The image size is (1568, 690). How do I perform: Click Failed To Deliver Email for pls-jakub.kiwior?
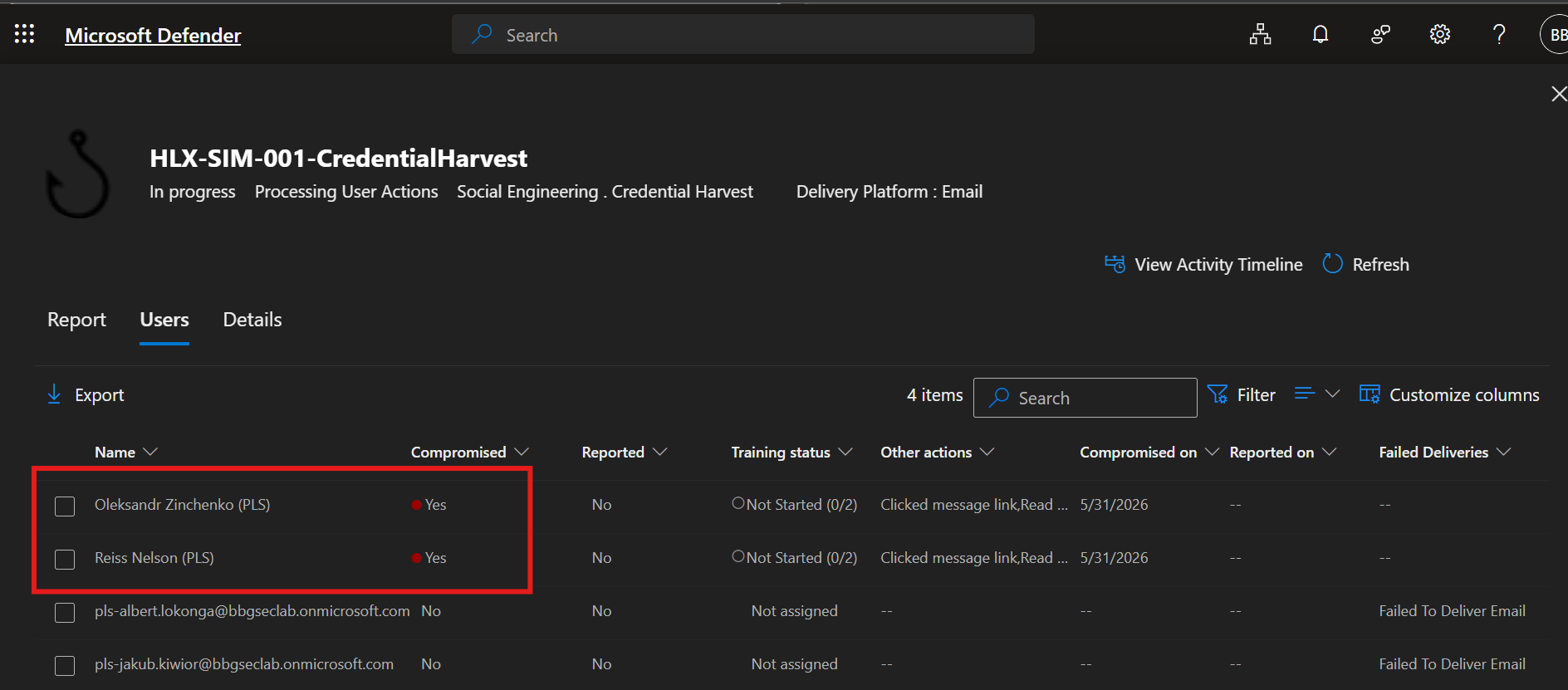coord(1452,663)
